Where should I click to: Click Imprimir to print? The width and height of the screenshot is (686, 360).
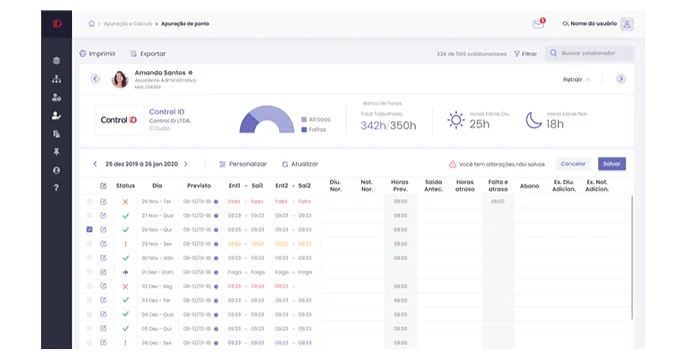(x=98, y=54)
